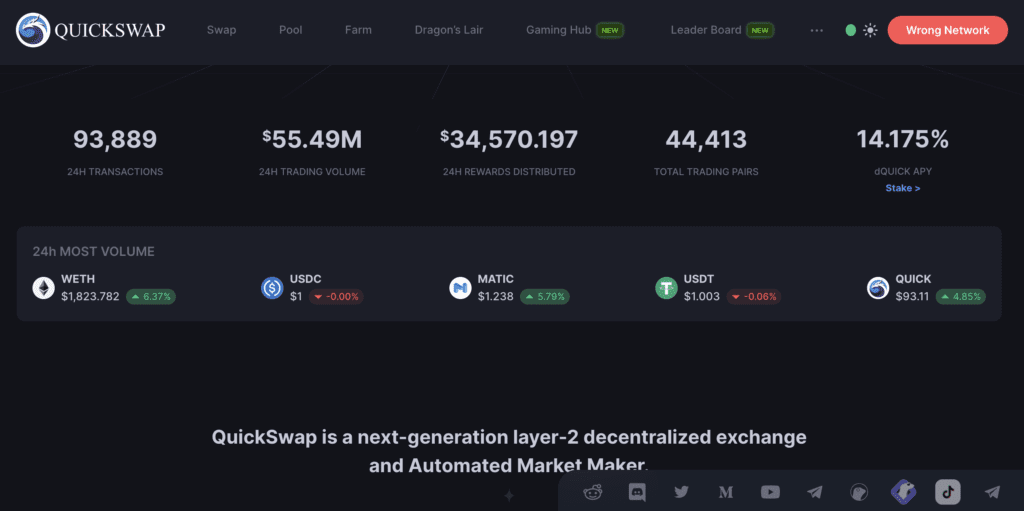
Task: Click the QUICK 4.85% change badge
Action: tap(961, 297)
